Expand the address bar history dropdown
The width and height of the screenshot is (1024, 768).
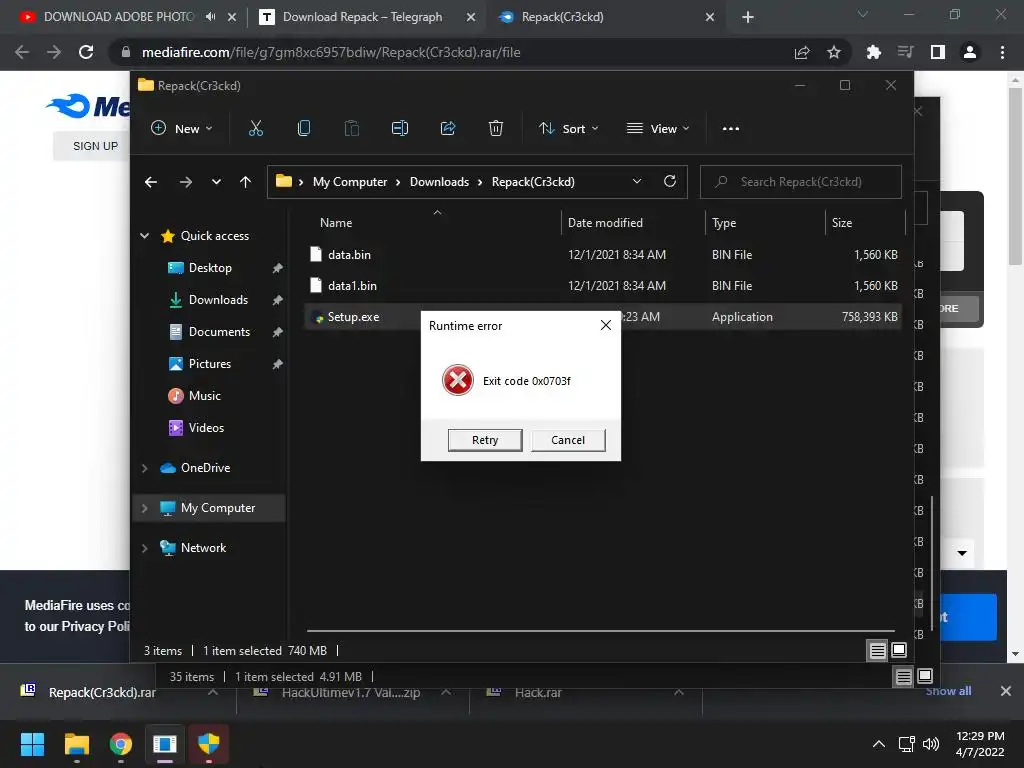(637, 182)
